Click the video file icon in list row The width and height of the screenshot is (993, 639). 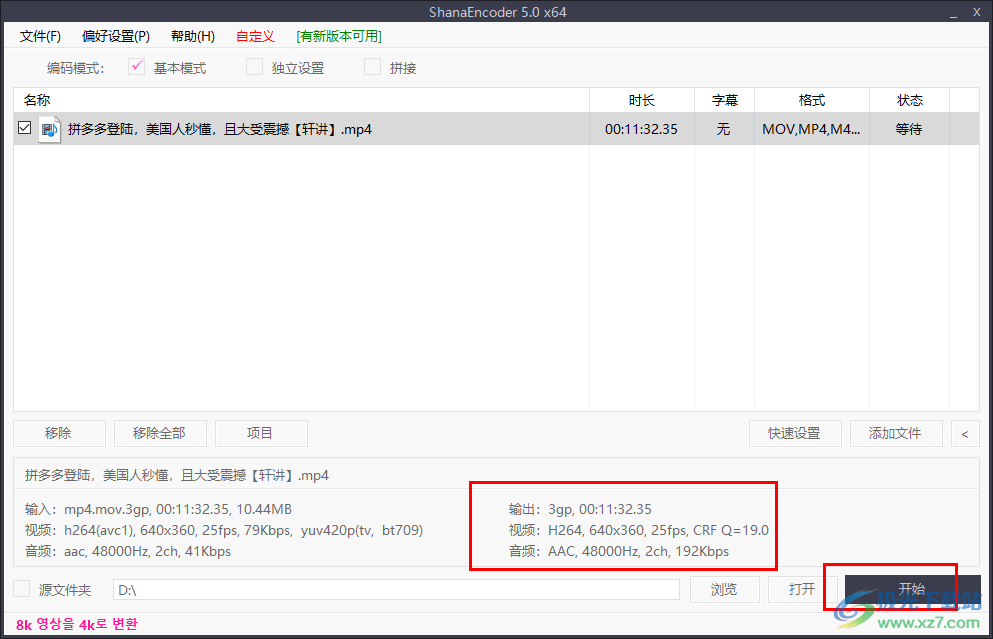tap(49, 129)
